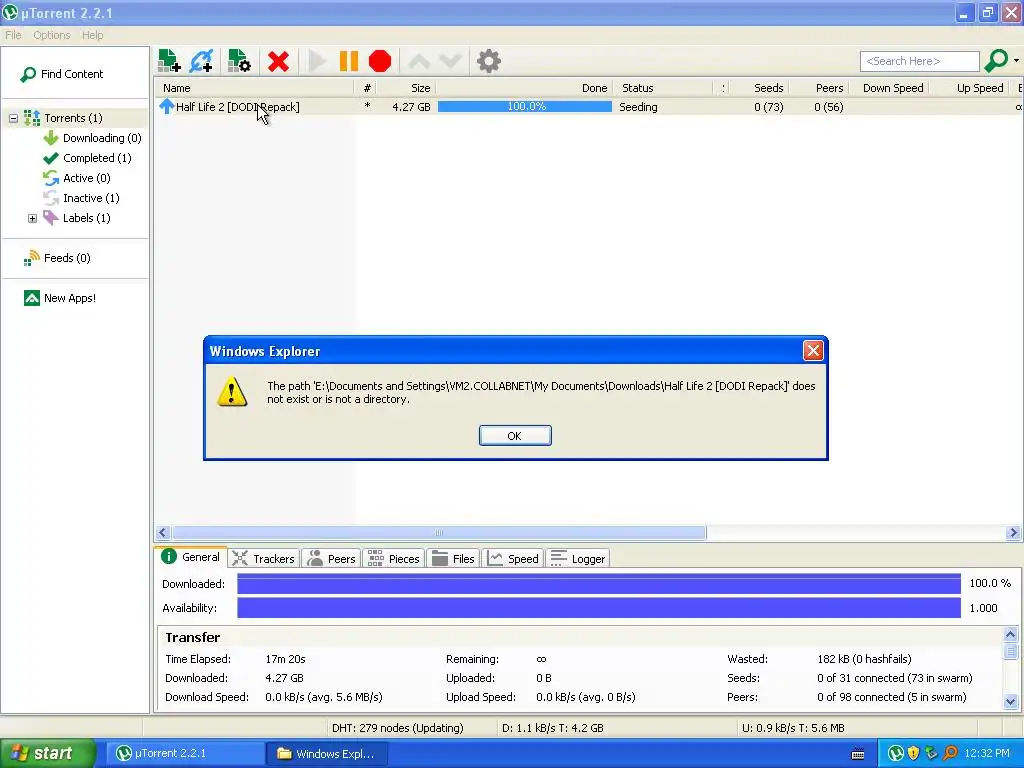Screen dimensions: 1024x768
Task: Open Preferences with the gear icon
Action: 488,61
